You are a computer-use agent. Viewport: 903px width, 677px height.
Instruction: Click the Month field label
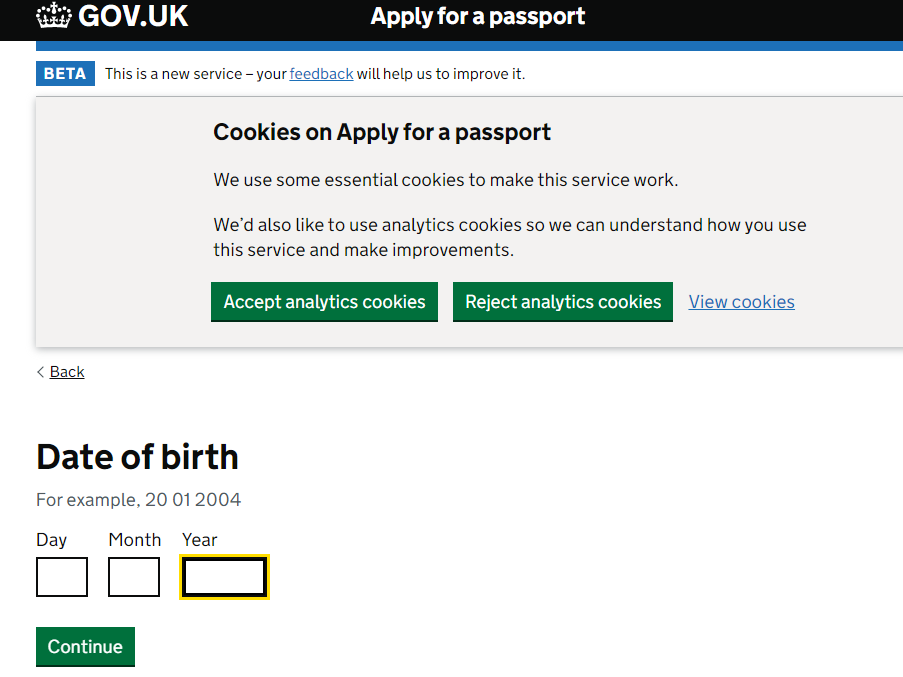pos(135,540)
